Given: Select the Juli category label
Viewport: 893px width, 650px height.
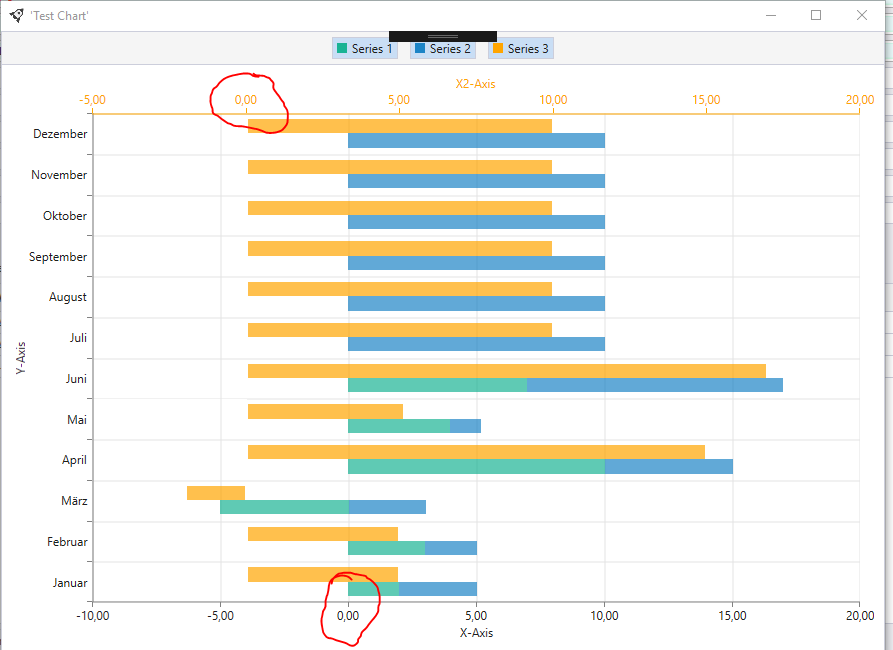Looking at the screenshot, I should click(79, 338).
